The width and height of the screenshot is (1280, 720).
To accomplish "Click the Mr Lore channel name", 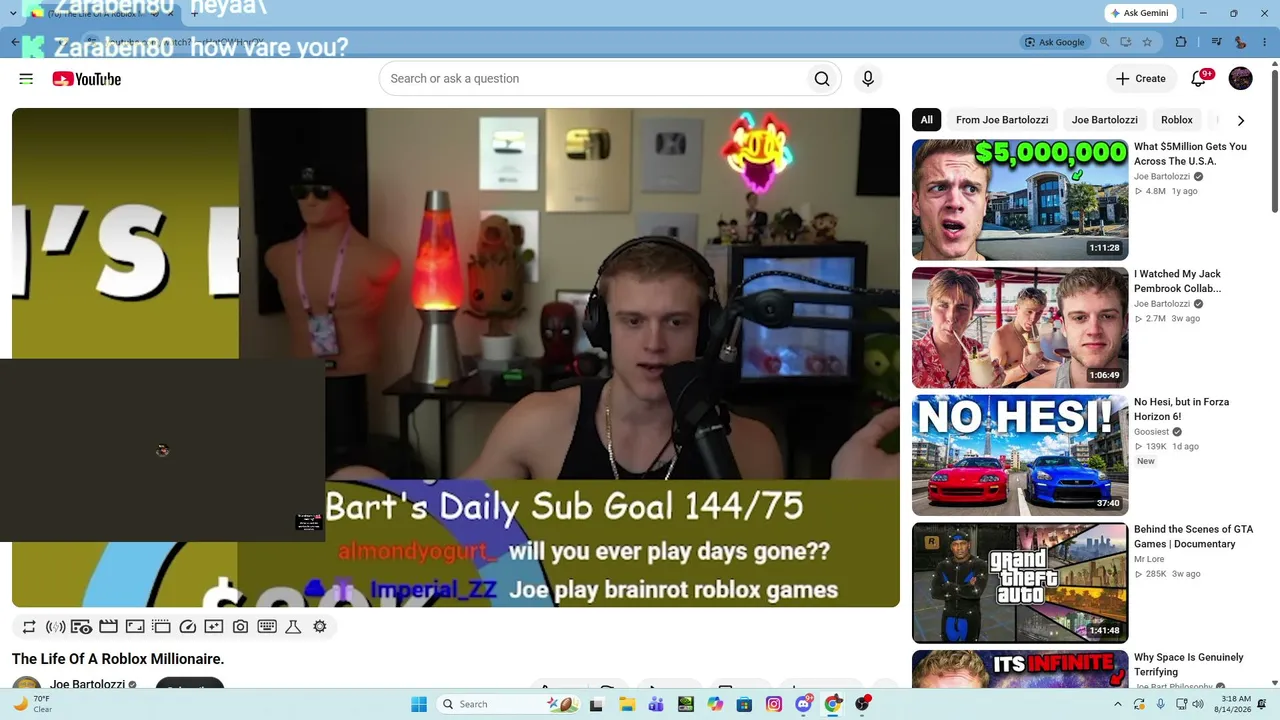I will point(1149,560).
